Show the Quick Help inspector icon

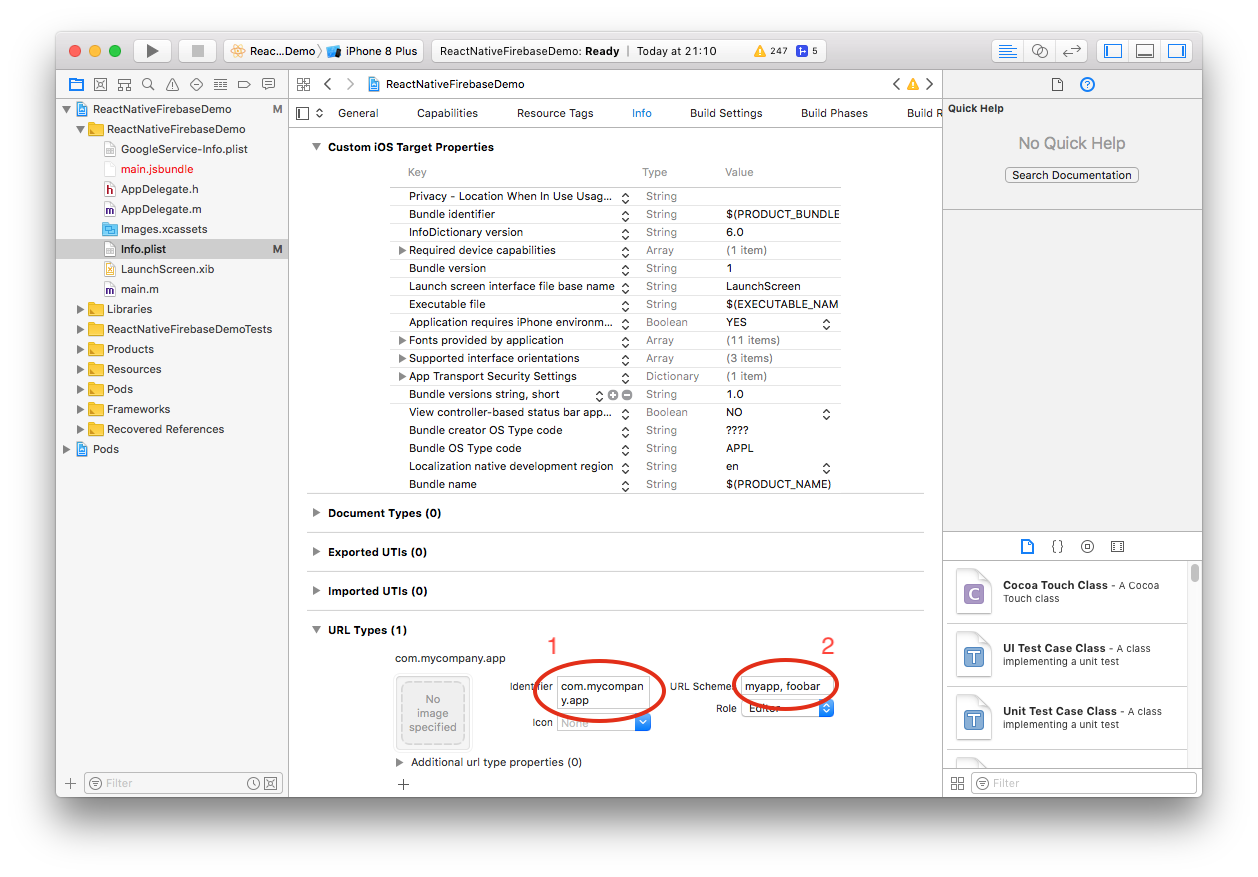(1088, 84)
